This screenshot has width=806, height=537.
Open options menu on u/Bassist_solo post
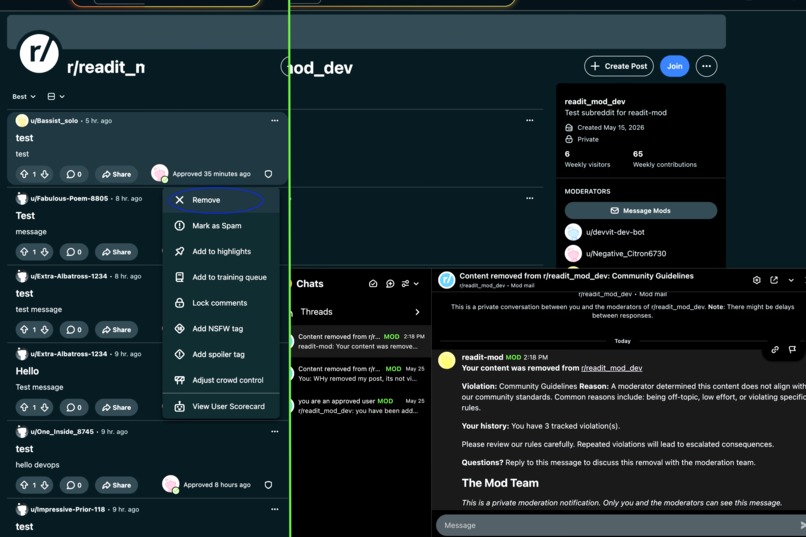(274, 121)
